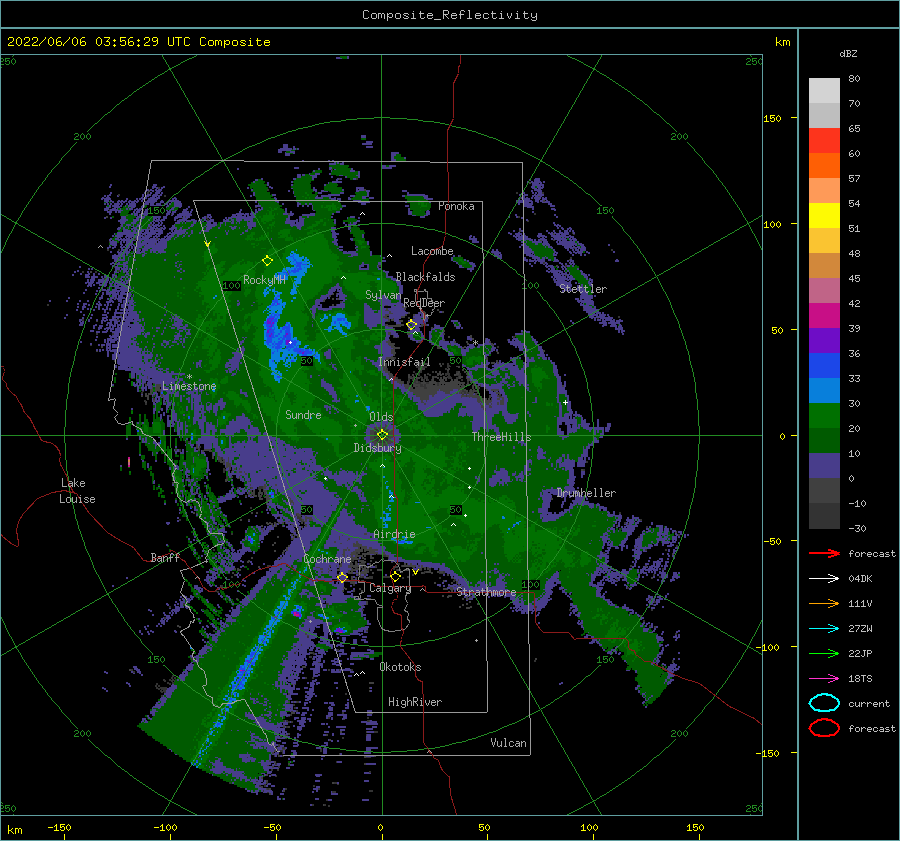Click the Drumheller label
This screenshot has width=900, height=841.
click(586, 493)
